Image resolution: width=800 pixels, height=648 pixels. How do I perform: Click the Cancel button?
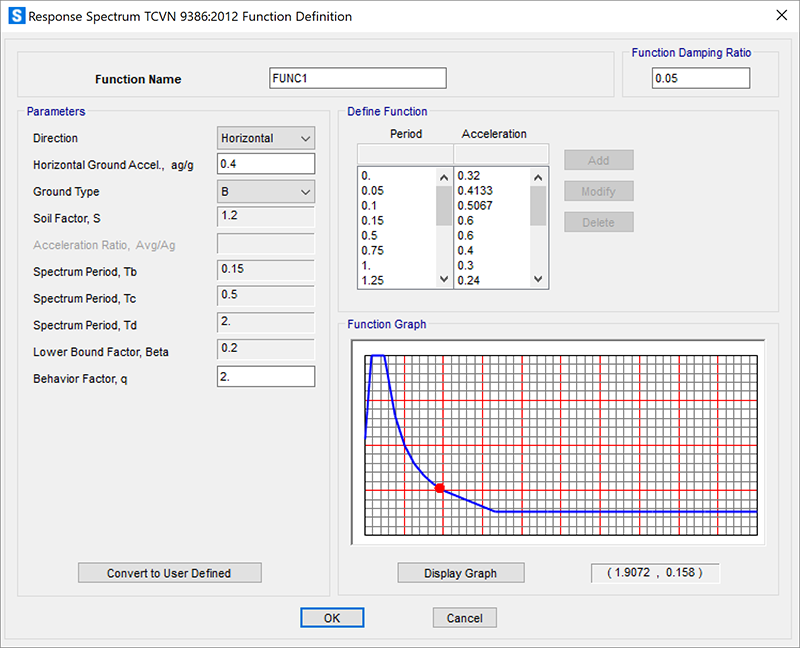[x=464, y=618]
